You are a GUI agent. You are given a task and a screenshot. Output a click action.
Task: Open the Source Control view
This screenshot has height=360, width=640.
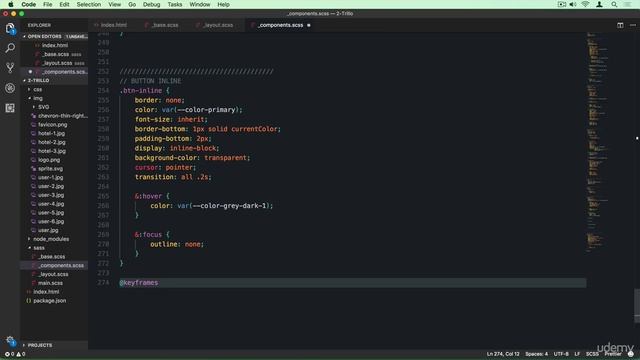click(10, 67)
